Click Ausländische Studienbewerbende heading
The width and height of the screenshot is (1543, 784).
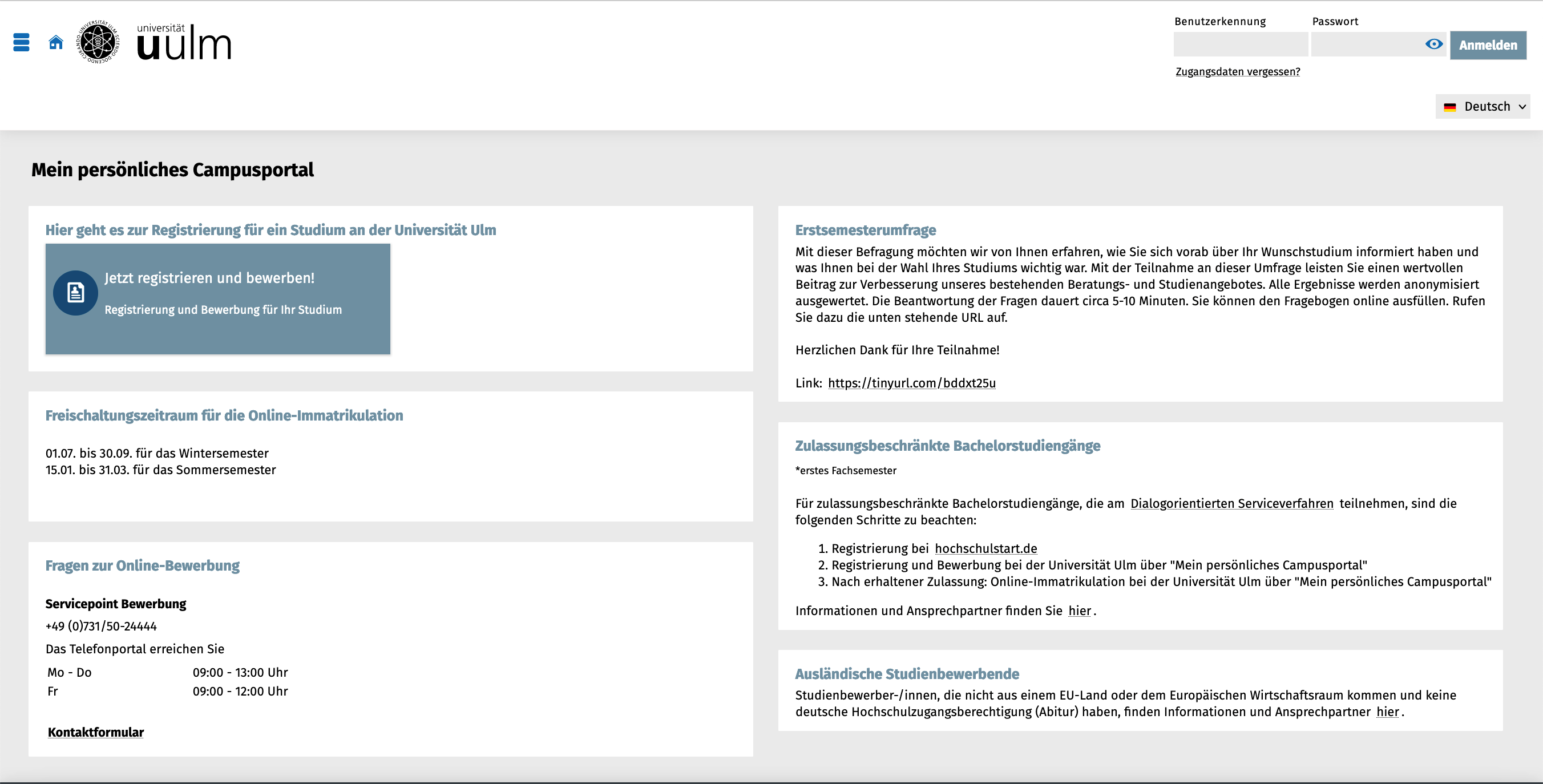906,674
